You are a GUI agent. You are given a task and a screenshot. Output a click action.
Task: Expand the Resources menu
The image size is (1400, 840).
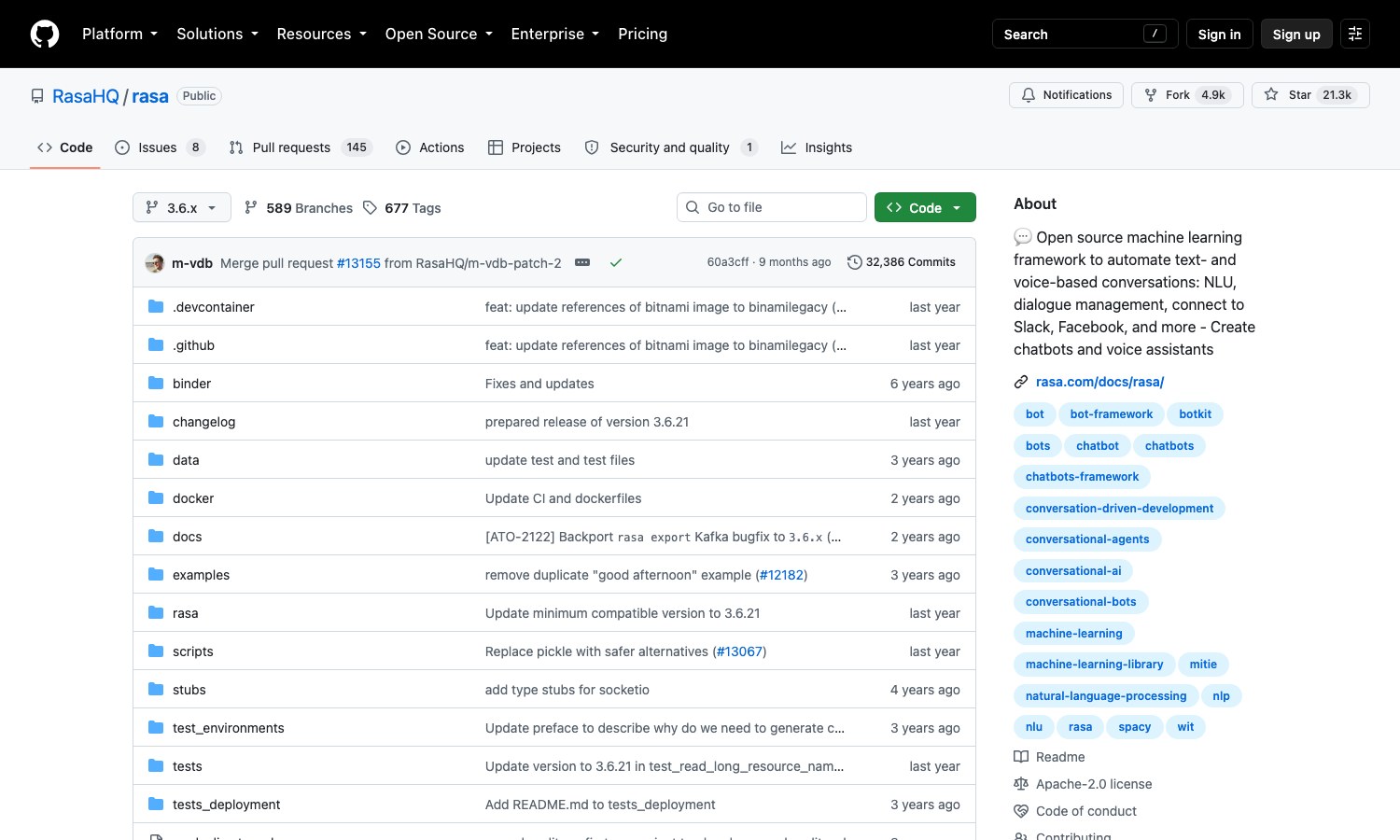[321, 34]
